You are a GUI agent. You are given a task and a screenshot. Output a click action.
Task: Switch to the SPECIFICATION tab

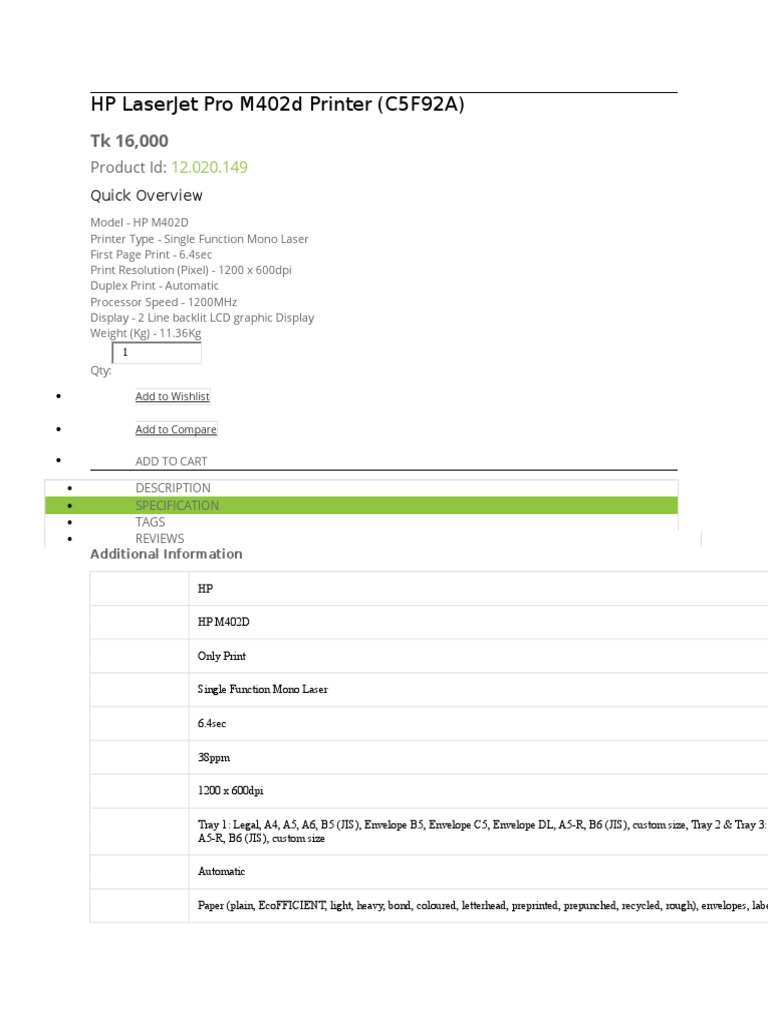coord(177,505)
